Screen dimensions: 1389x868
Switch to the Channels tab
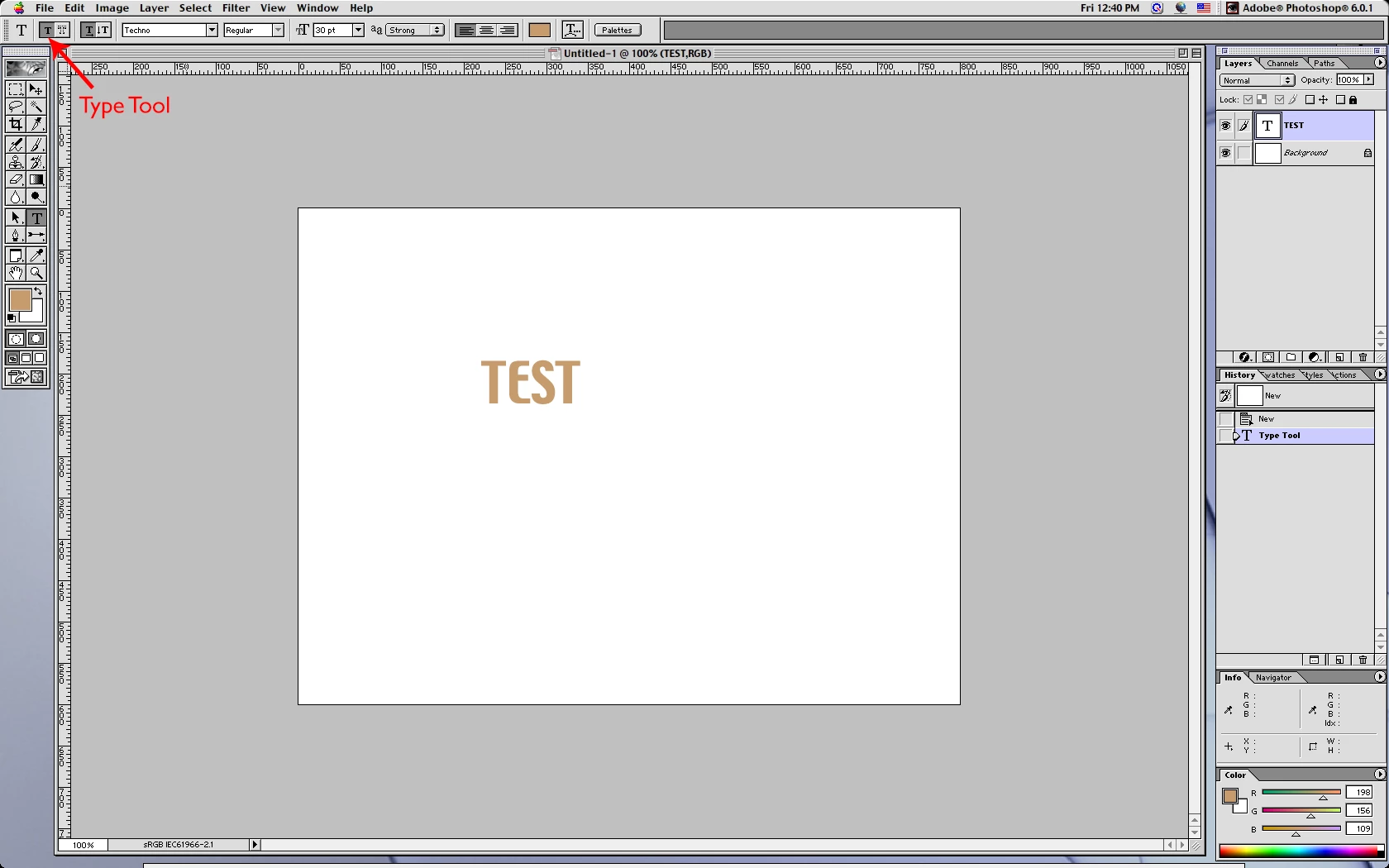(x=1282, y=64)
